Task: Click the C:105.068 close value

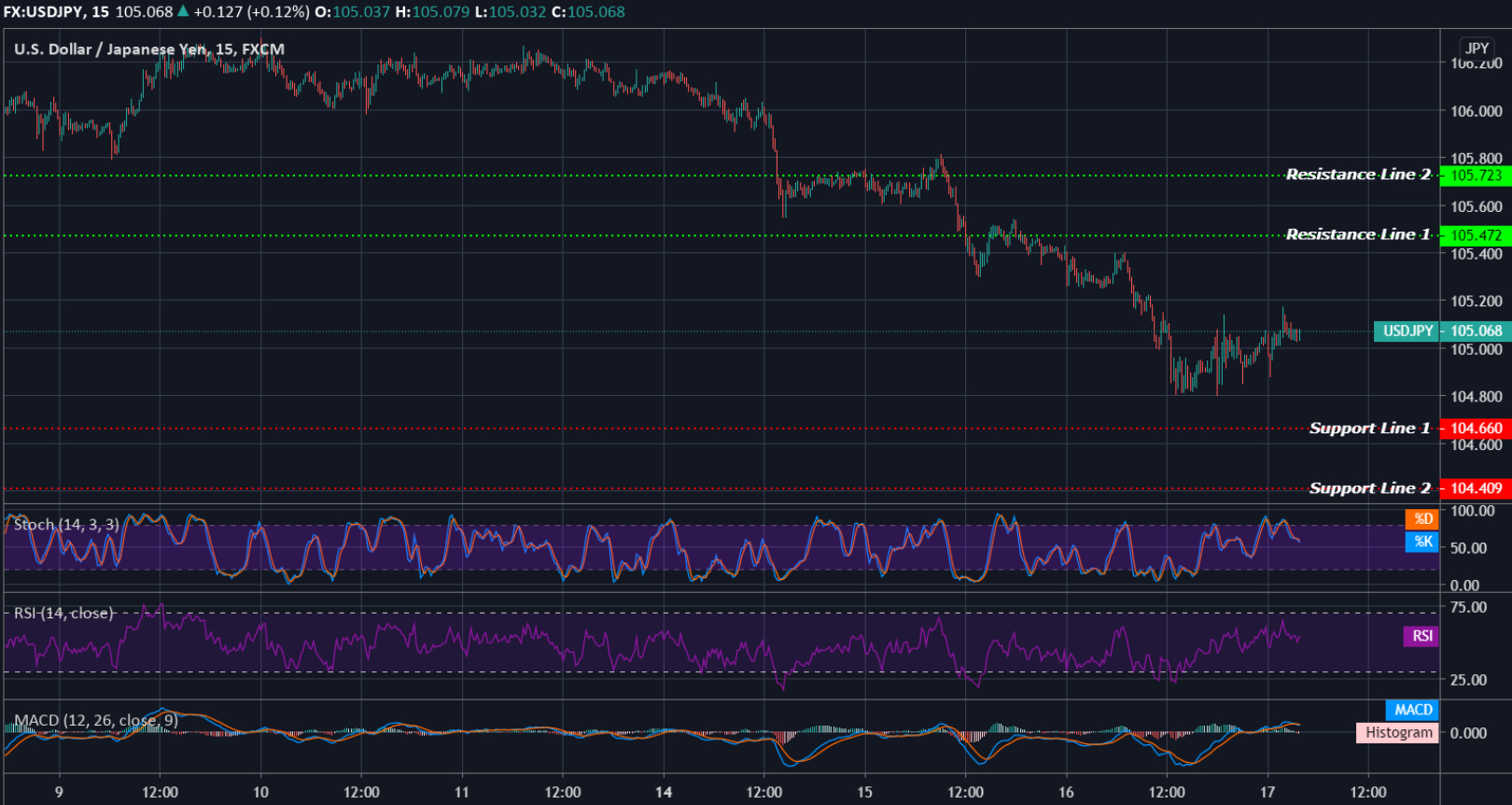Action: pyautogui.click(x=589, y=12)
